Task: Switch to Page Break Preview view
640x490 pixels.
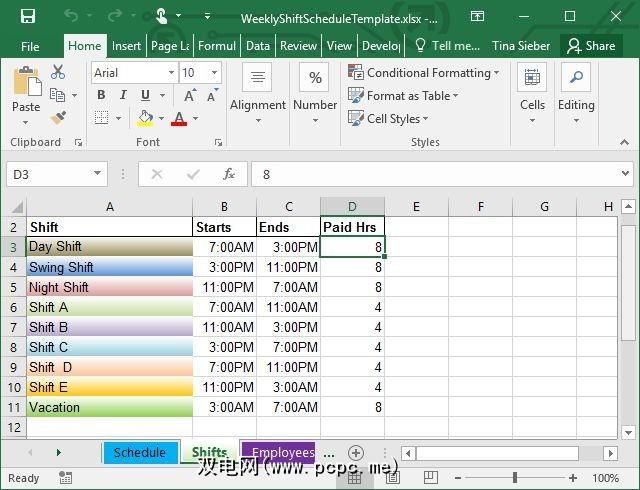Action: [x=431, y=477]
